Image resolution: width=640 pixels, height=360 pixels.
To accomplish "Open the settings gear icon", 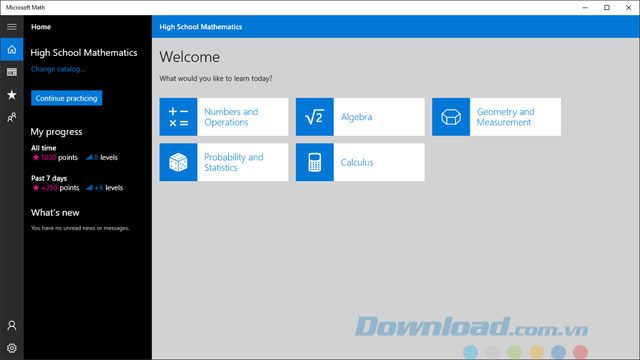I will 11,348.
